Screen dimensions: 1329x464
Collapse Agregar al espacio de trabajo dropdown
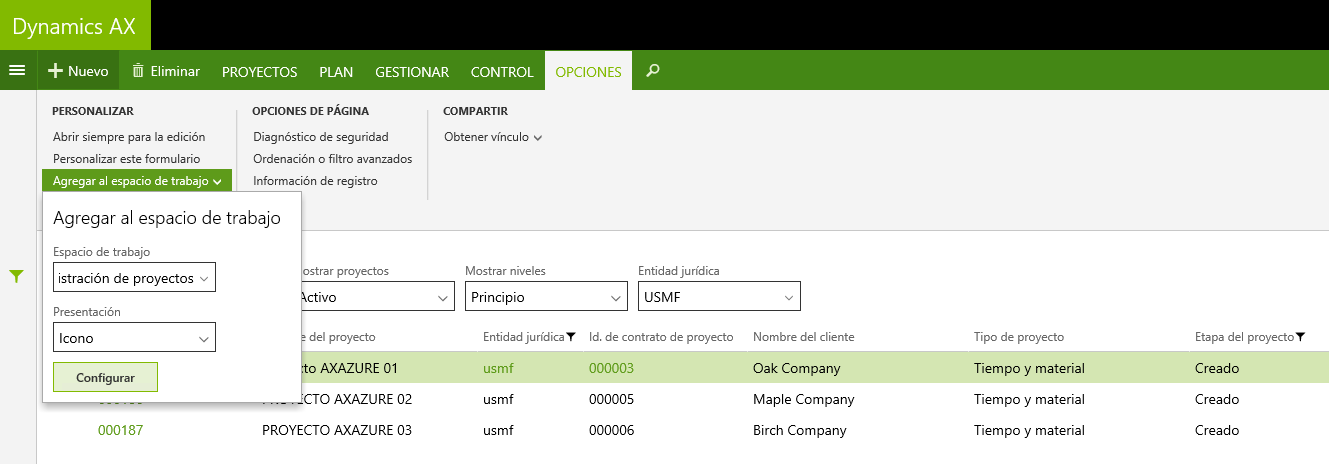[137, 181]
